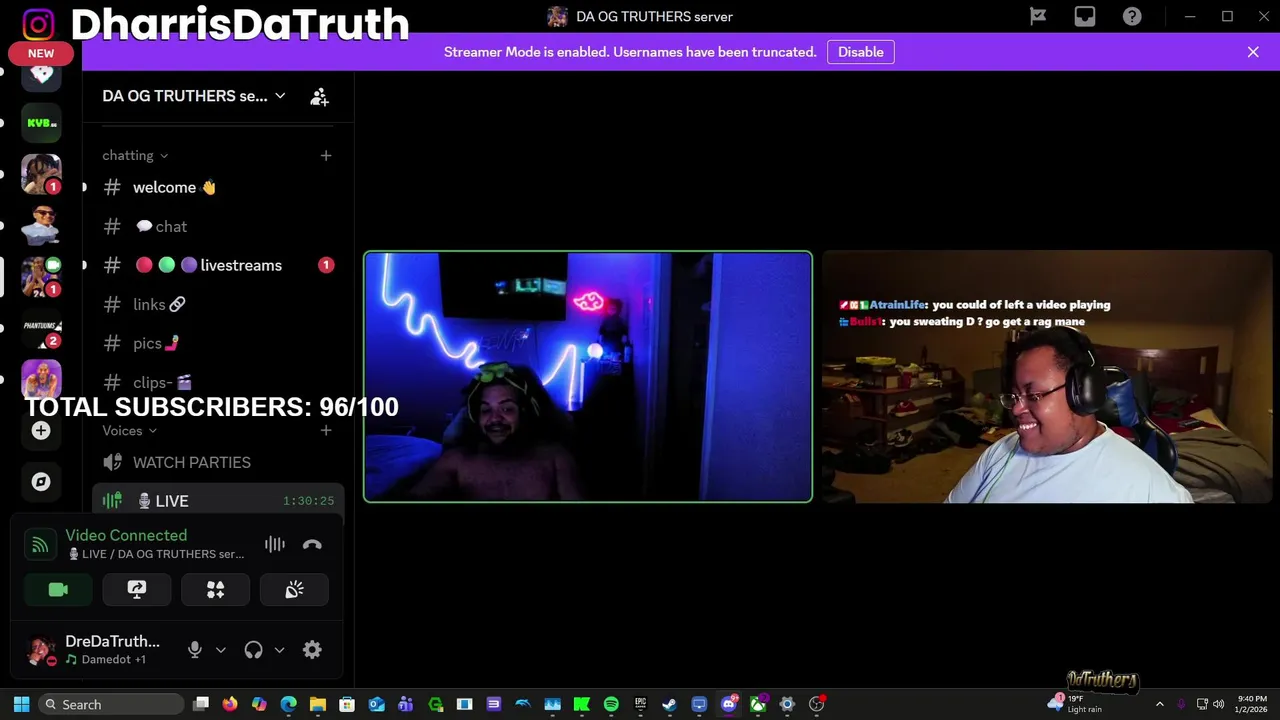Open Task View from the taskbar
Screen dimensions: 1280x720
pyautogui.click(x=201, y=704)
